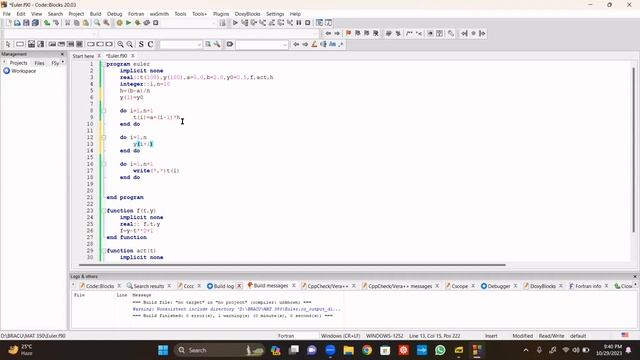Close the Management panel
Screen dimensions: 640x360
(x=62, y=54)
